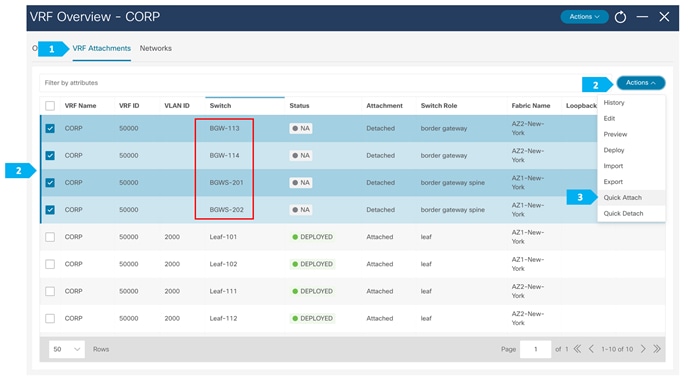
Task: Sort by the Attachment column header
Action: 384,106
